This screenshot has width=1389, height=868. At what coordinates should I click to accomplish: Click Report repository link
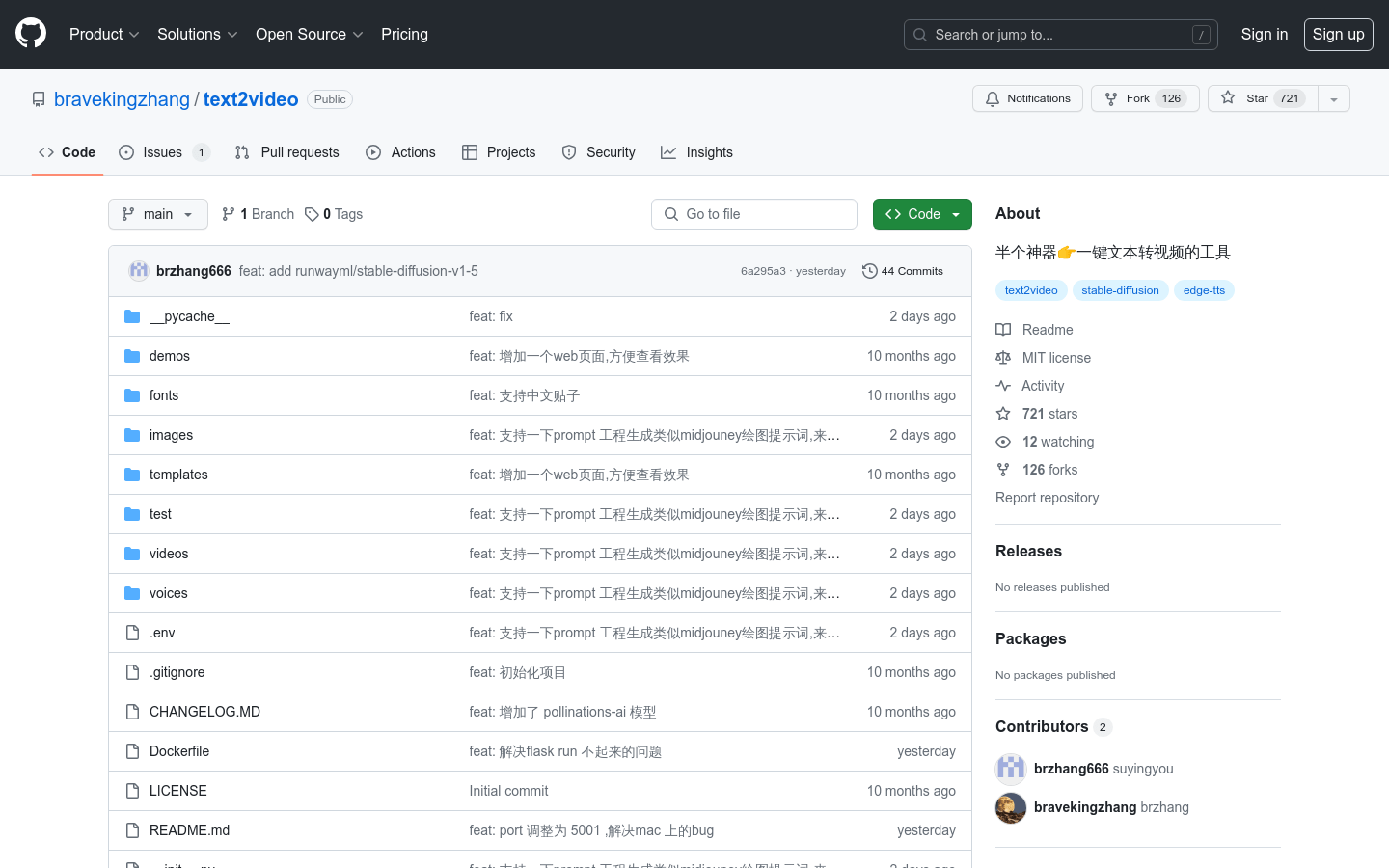click(x=1047, y=498)
